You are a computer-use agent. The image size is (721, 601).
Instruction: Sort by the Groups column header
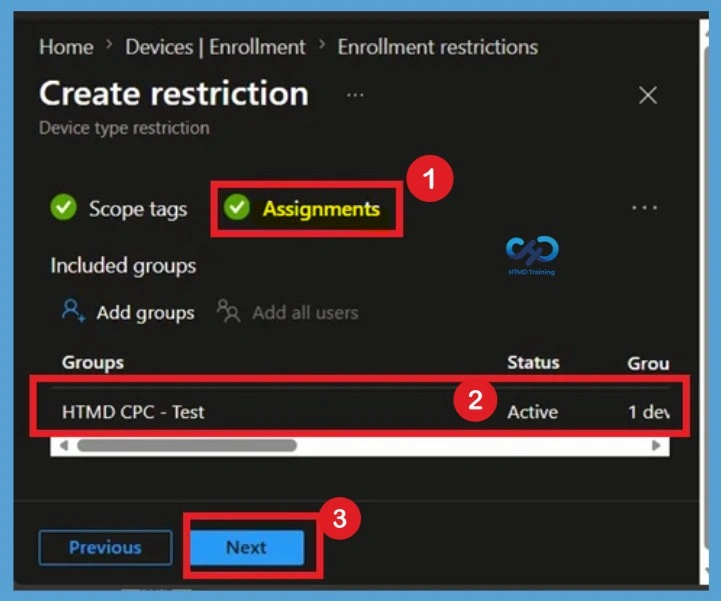click(93, 363)
